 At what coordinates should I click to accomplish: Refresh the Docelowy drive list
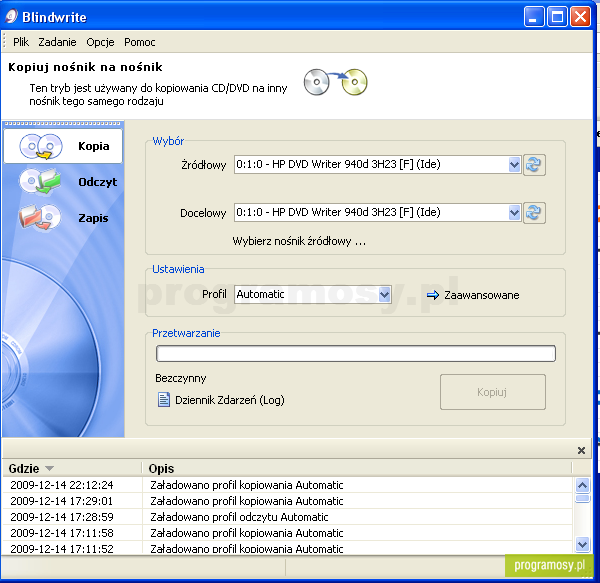click(x=534, y=213)
